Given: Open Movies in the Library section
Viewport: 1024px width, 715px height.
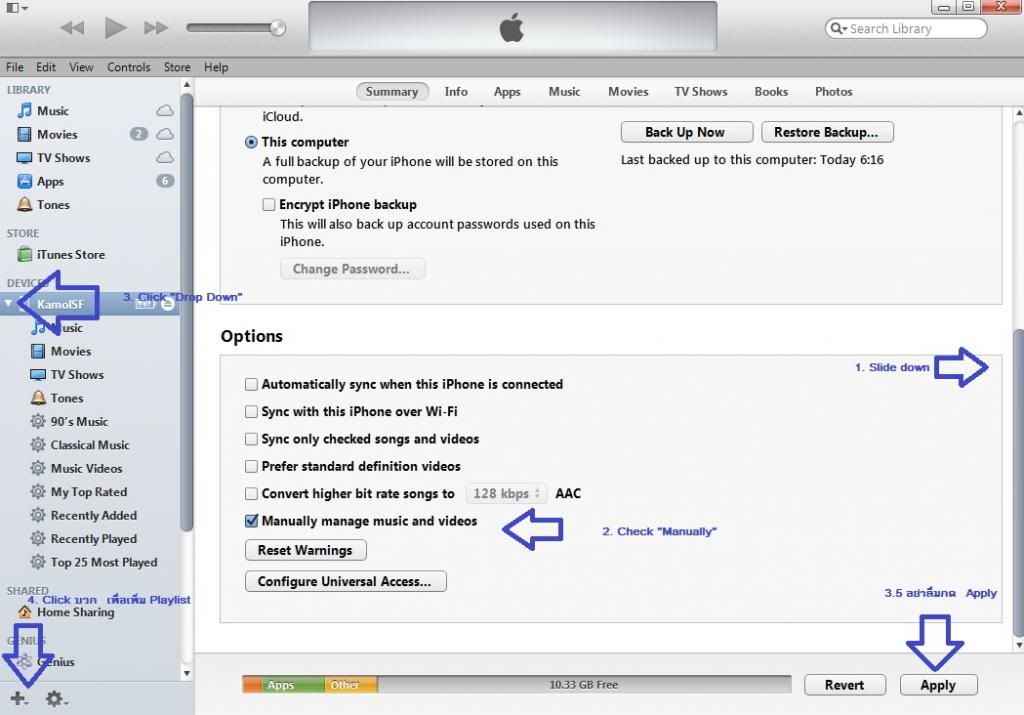Looking at the screenshot, I should (x=57, y=135).
